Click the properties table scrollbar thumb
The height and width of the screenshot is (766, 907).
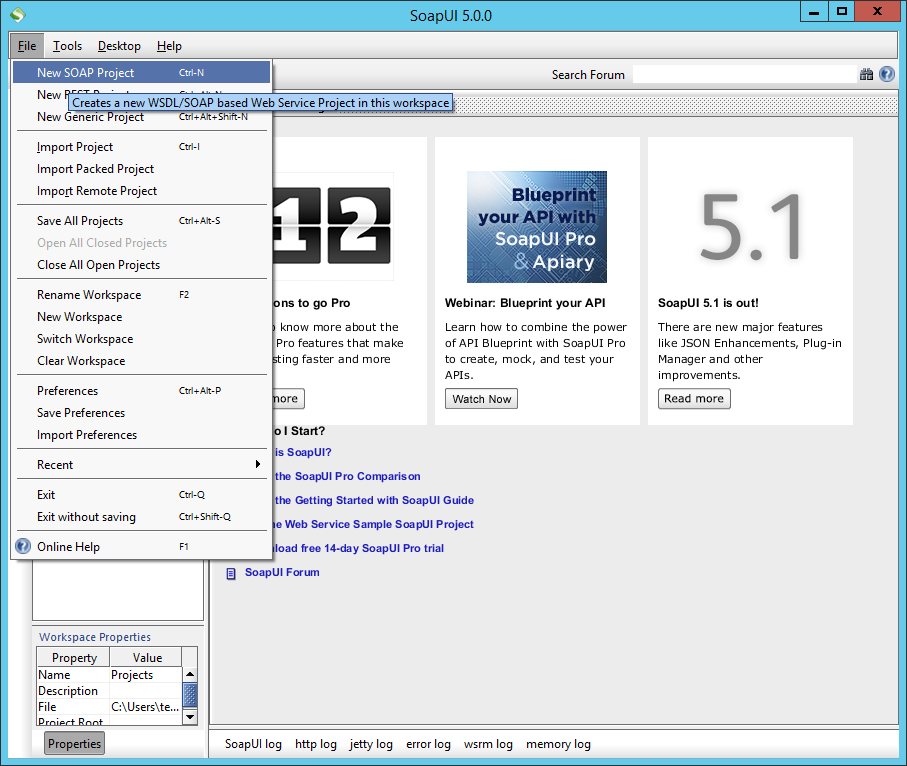[190, 695]
